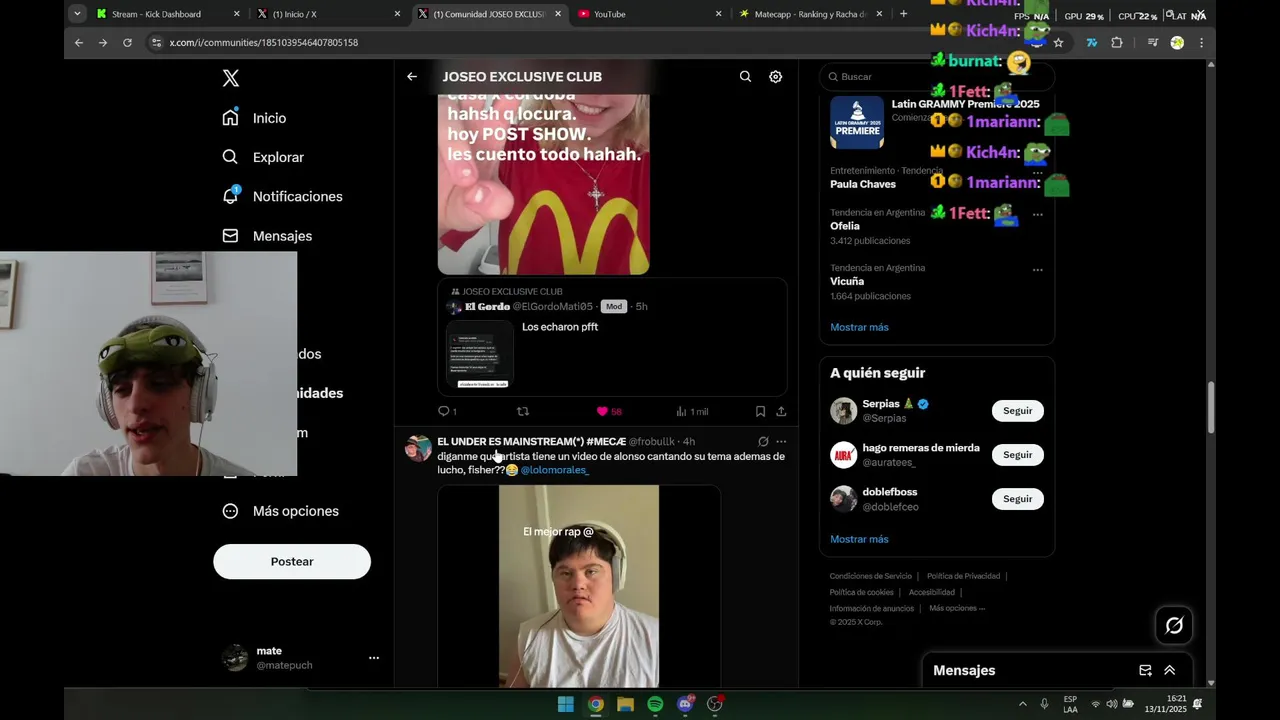Click Mostrar más under A quién seguir
The image size is (1280, 720).
(x=859, y=539)
